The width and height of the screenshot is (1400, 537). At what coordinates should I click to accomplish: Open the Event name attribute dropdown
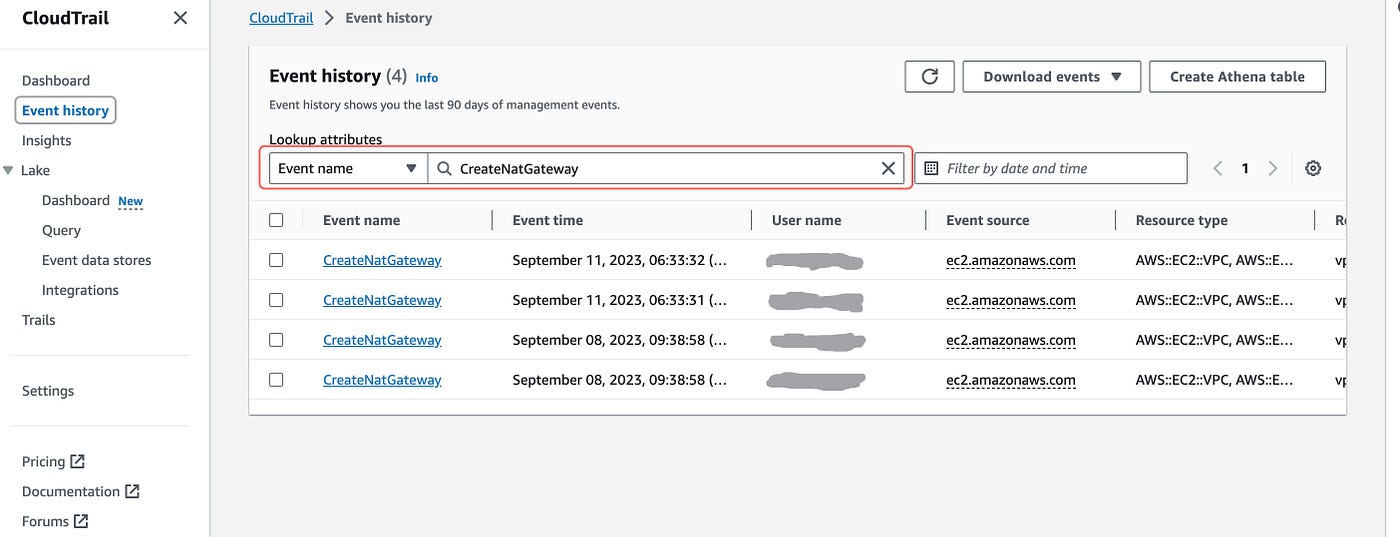coord(348,169)
